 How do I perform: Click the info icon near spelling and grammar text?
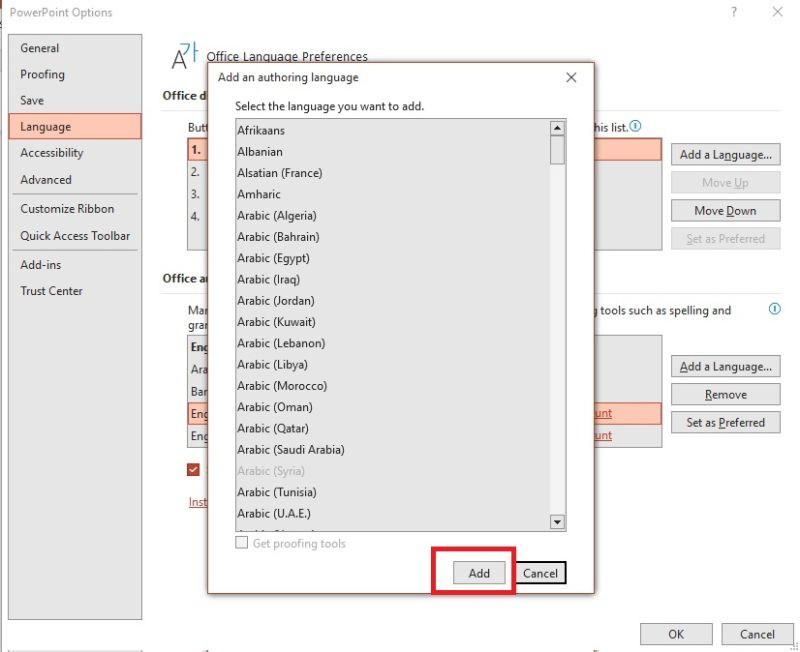click(x=774, y=310)
